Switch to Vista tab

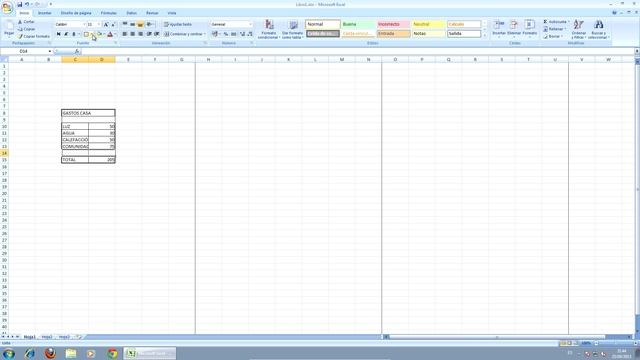pos(172,13)
